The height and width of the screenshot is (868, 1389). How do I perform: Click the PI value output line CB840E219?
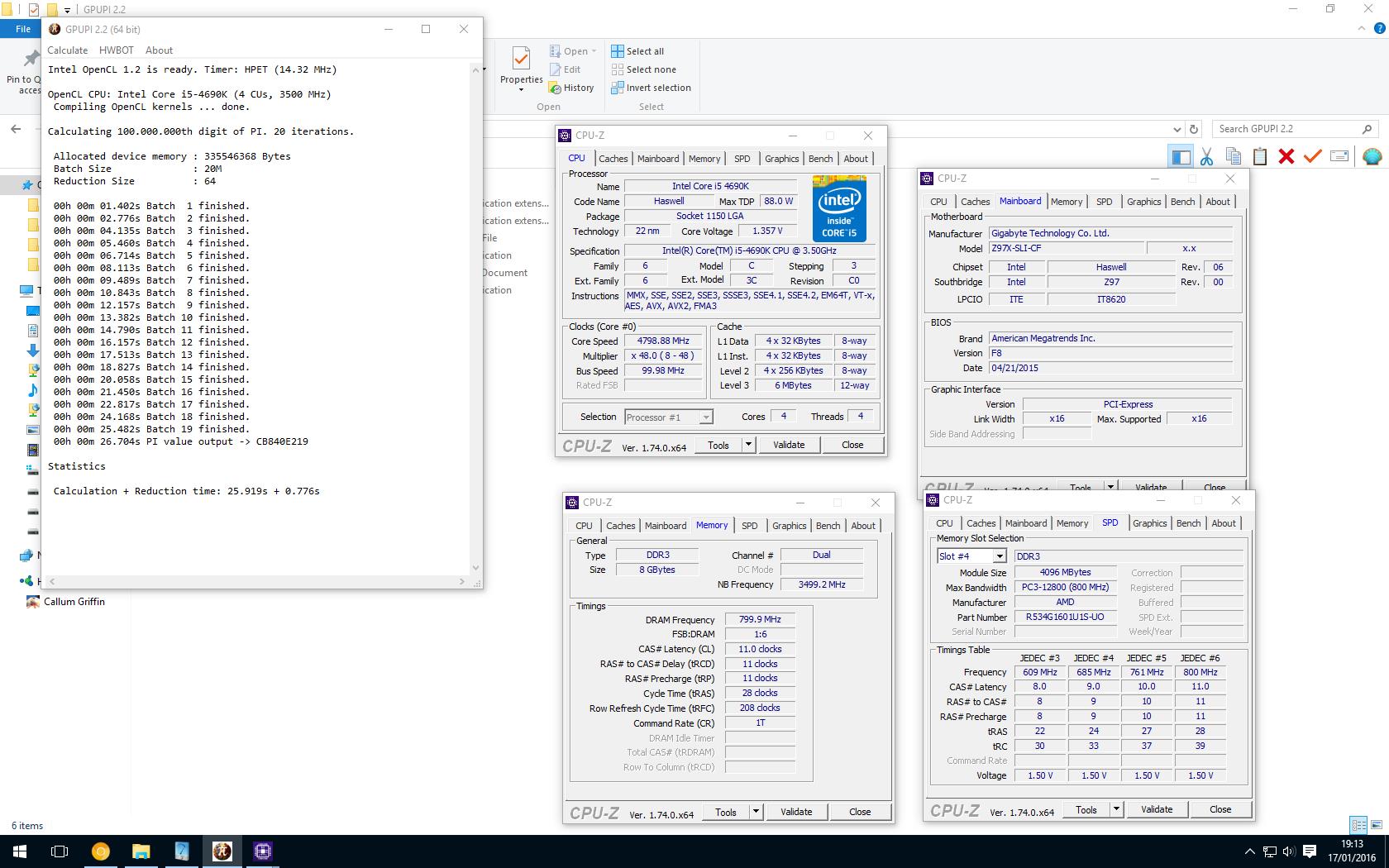coord(181,441)
